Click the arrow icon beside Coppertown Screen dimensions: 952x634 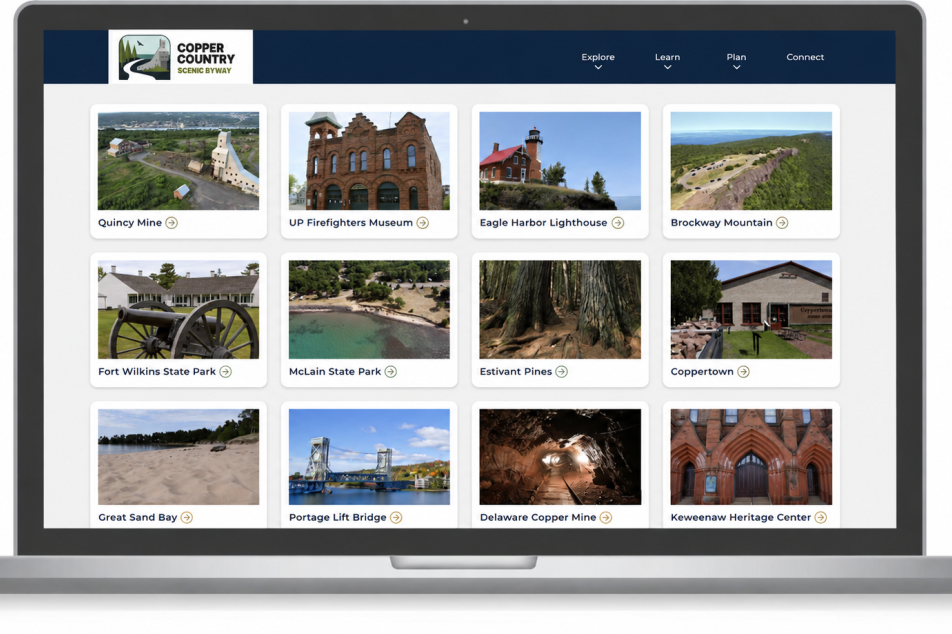pos(743,372)
